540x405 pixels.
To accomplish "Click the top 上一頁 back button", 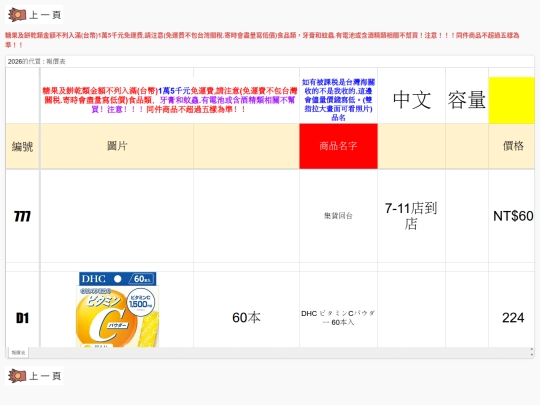I will pyautogui.click(x=34, y=15).
